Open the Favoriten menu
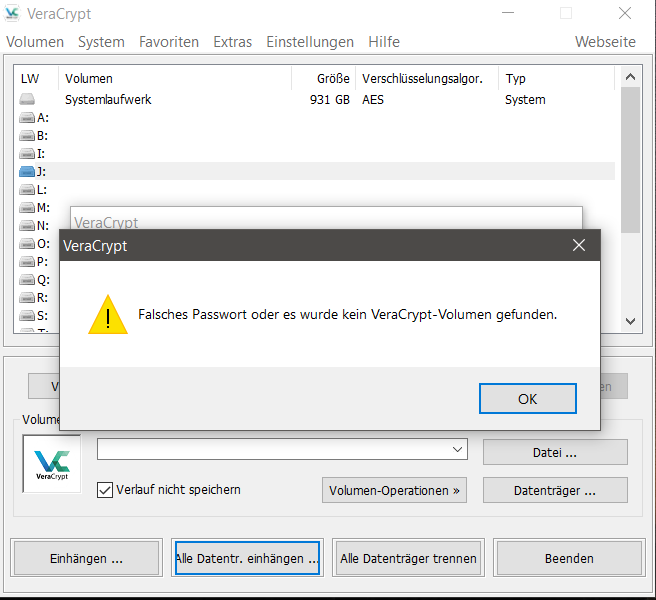 click(169, 42)
